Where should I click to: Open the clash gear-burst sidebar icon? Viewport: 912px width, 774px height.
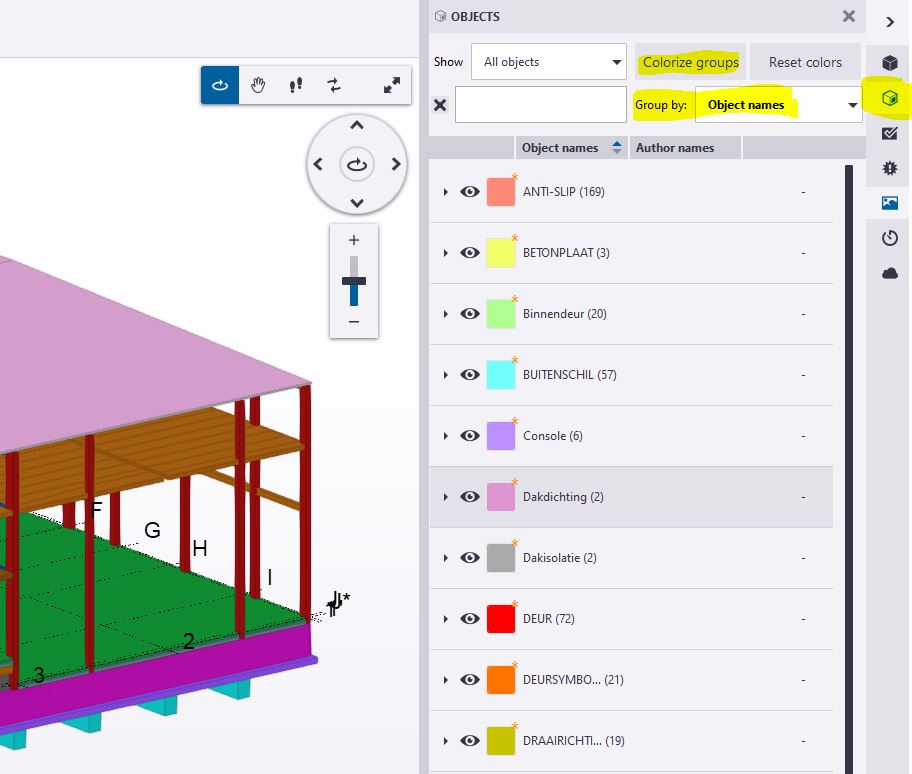[x=889, y=168]
